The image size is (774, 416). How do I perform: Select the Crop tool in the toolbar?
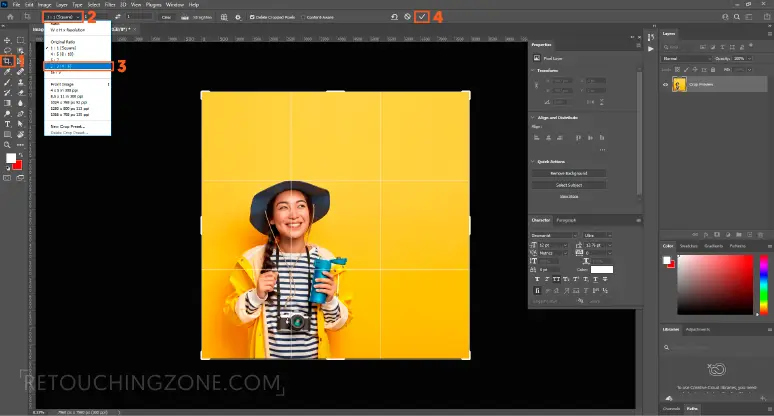[x=7, y=61]
